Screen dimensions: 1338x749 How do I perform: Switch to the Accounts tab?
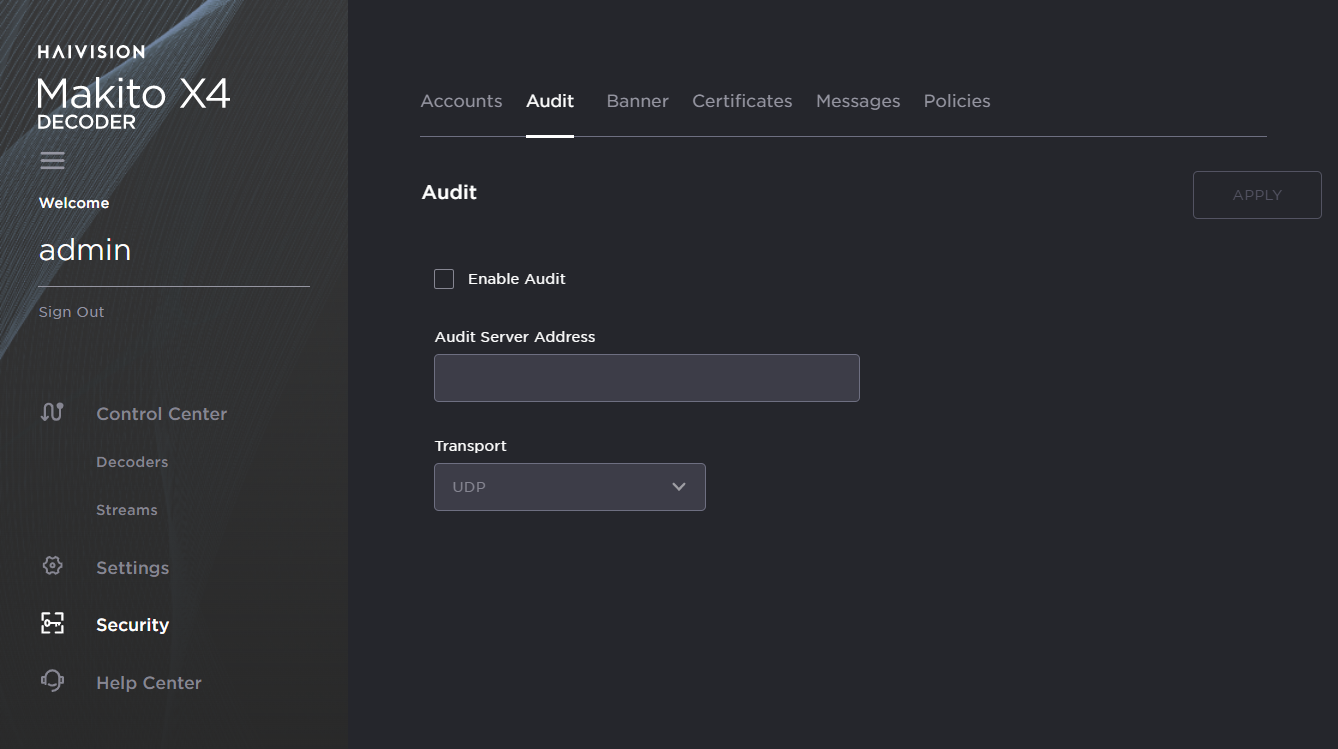pos(461,101)
